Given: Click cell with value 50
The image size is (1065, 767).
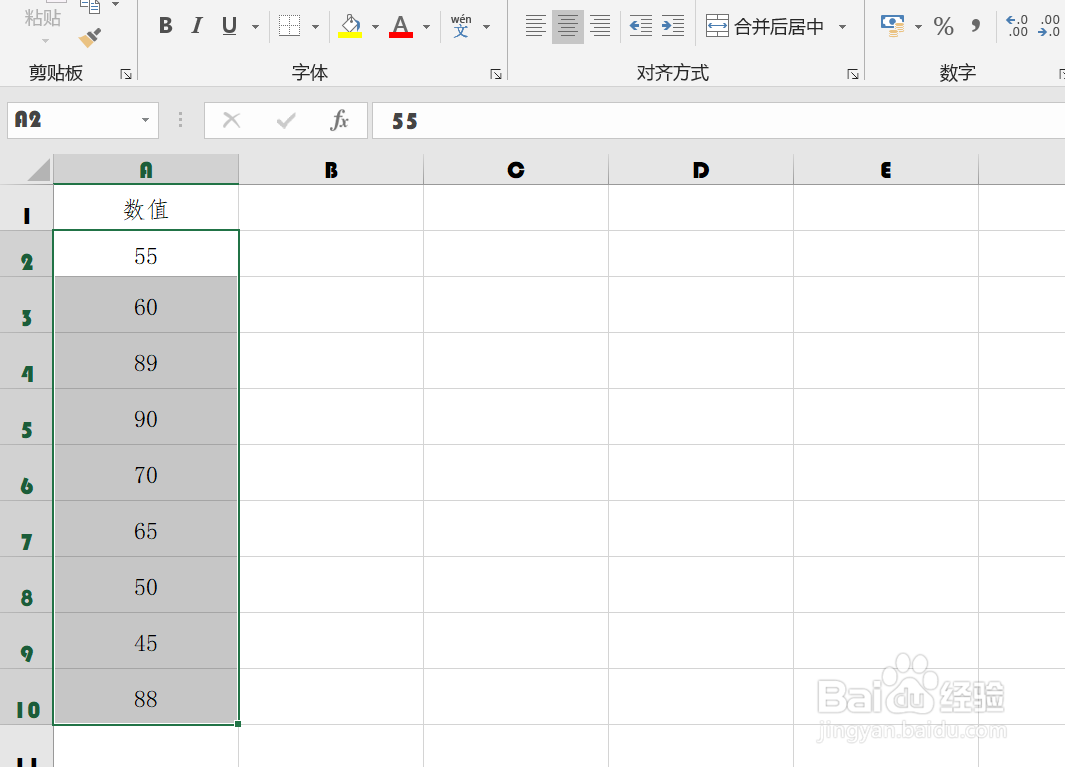Looking at the screenshot, I should coord(146,585).
